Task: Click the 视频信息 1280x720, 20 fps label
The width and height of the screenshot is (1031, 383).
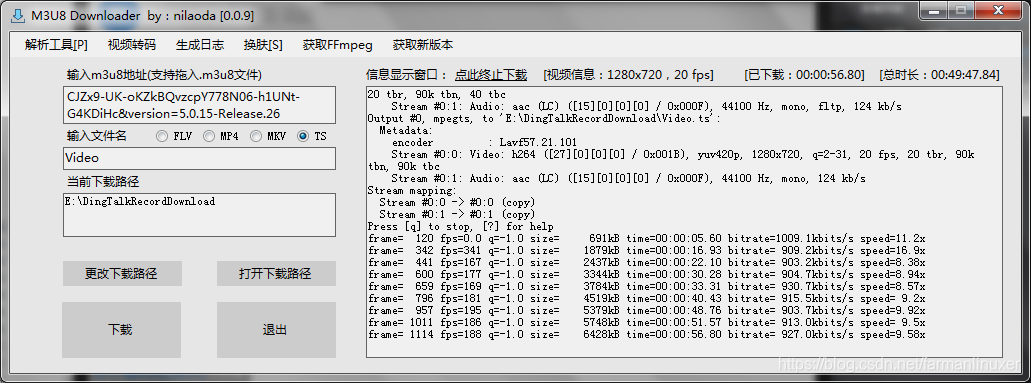Action: point(628,74)
